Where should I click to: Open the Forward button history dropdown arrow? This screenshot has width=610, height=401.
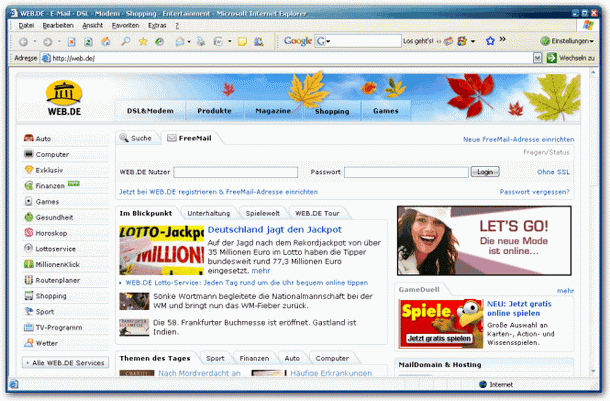(59, 41)
